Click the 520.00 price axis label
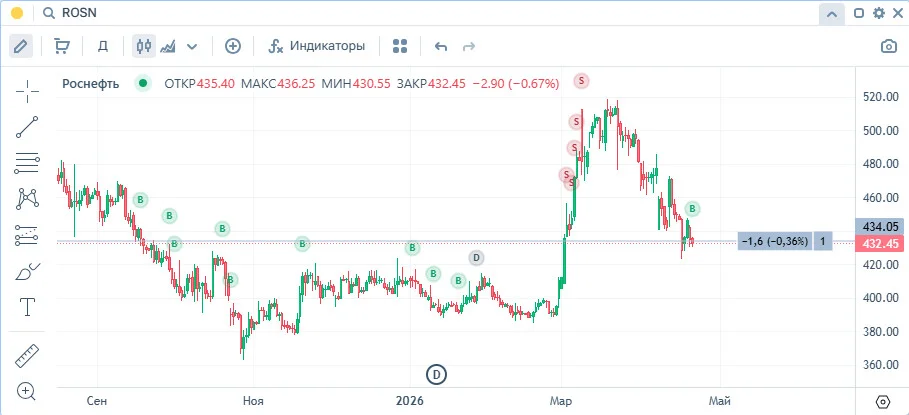 [x=879, y=97]
